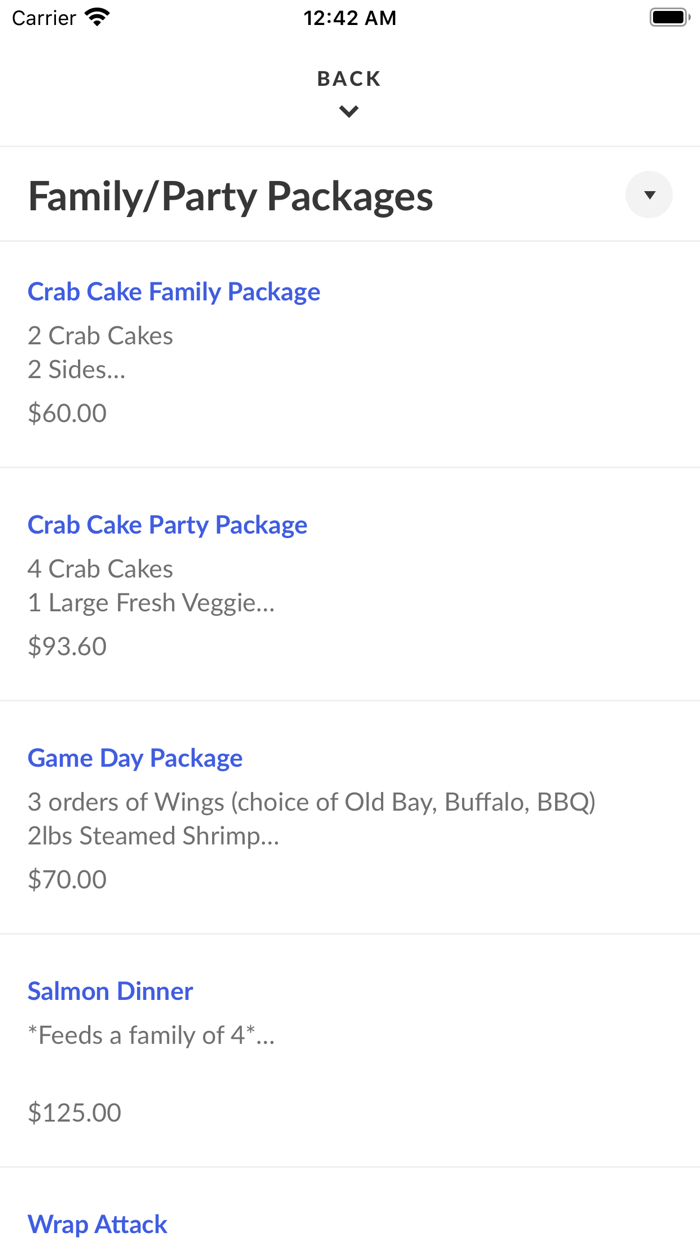
Task: Click the $70.00 price
Action: click(x=67, y=879)
